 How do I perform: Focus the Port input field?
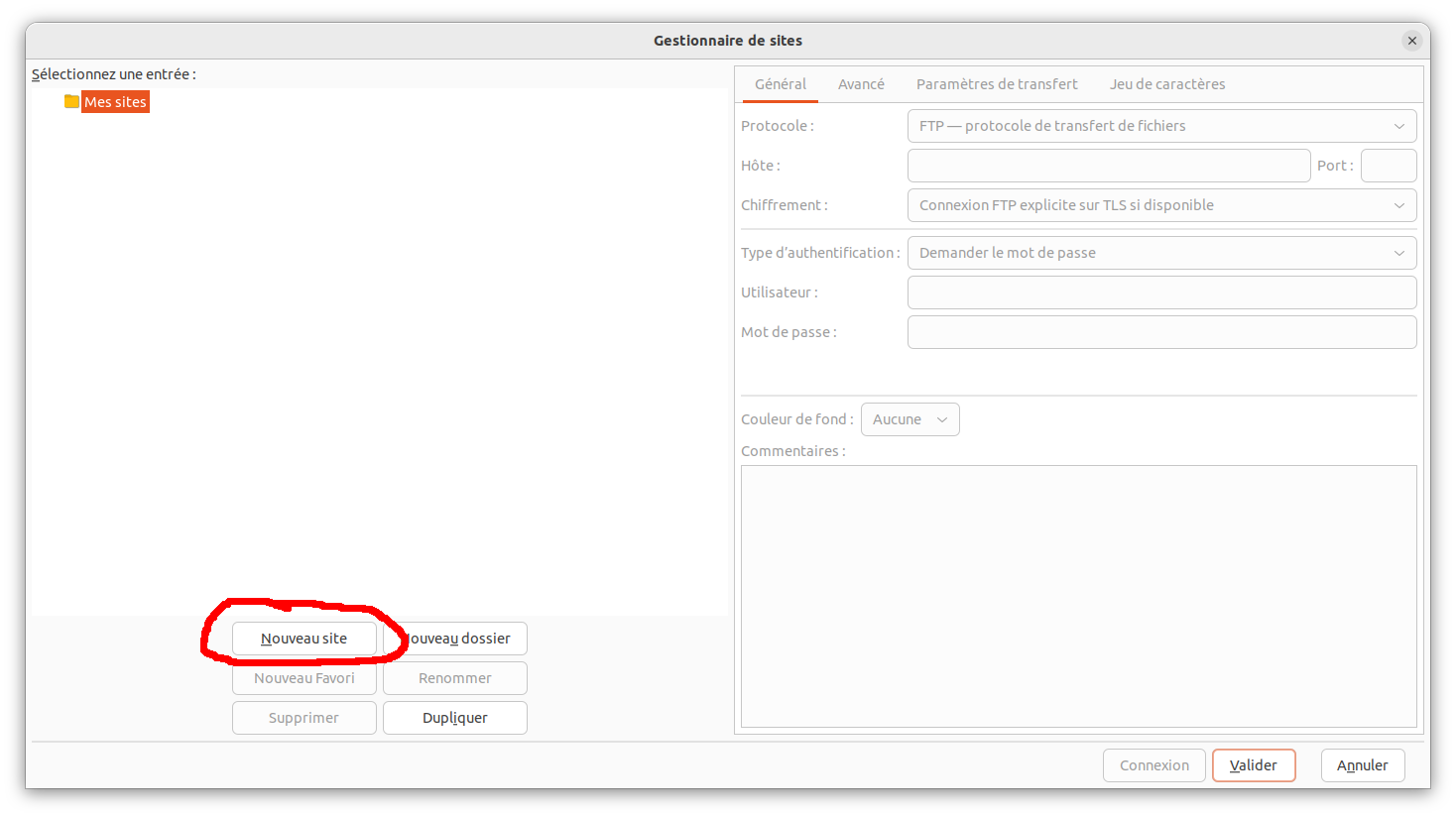(x=1388, y=166)
